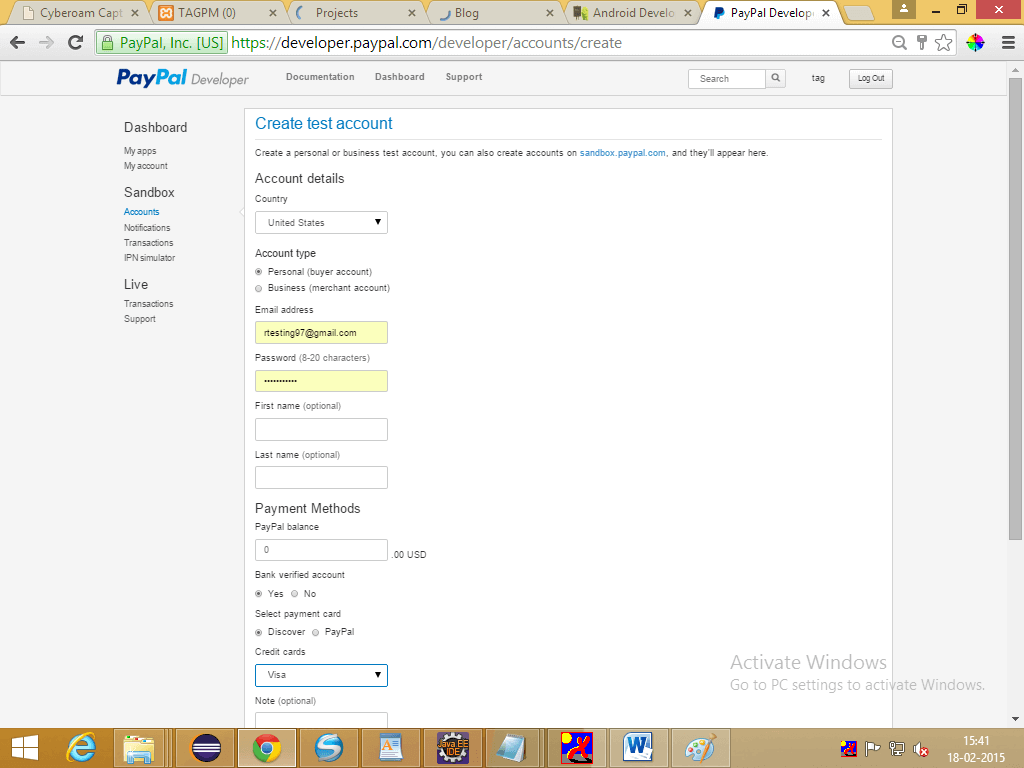Click the Action Center flag icon

click(872, 749)
